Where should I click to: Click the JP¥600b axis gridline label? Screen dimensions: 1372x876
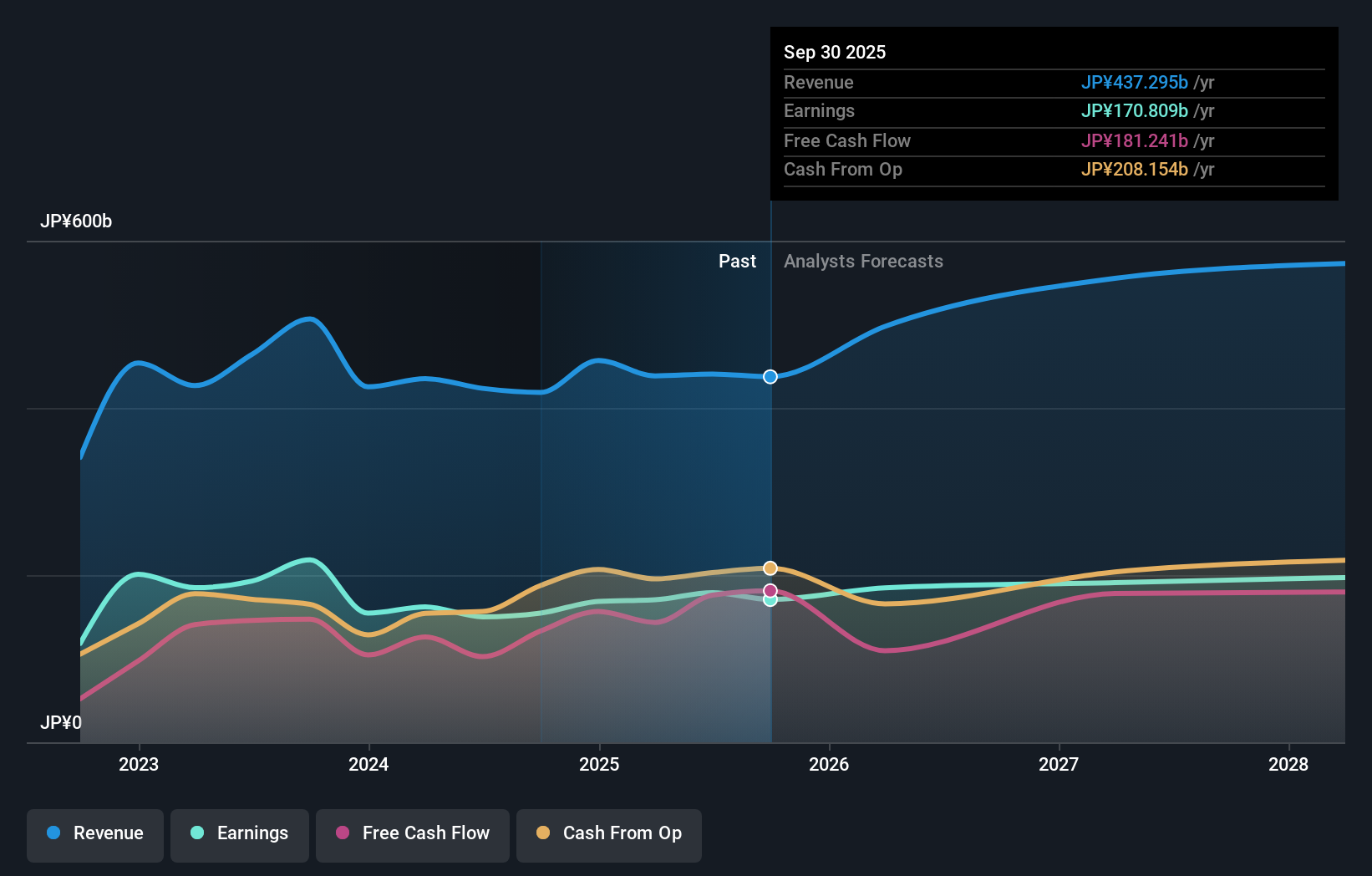coord(76,221)
